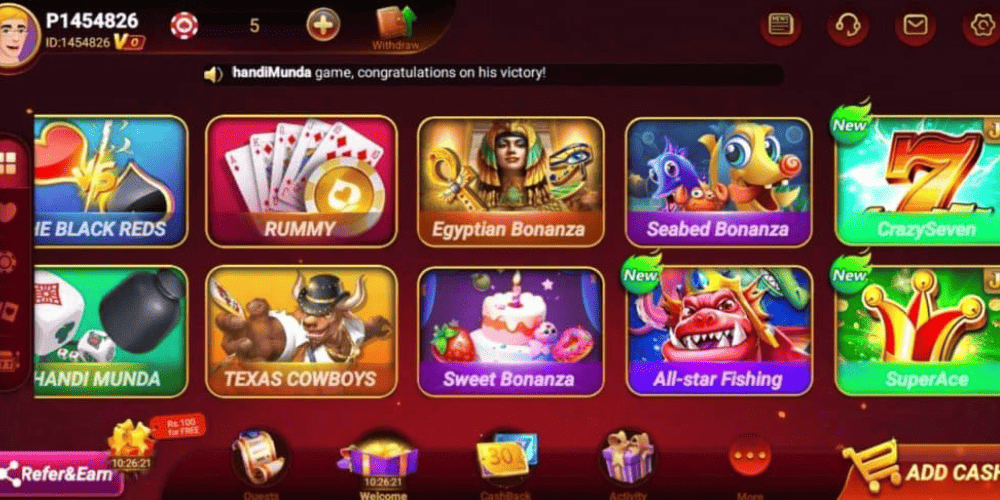
Task: Open the player profile avatar
Action: tap(18, 35)
